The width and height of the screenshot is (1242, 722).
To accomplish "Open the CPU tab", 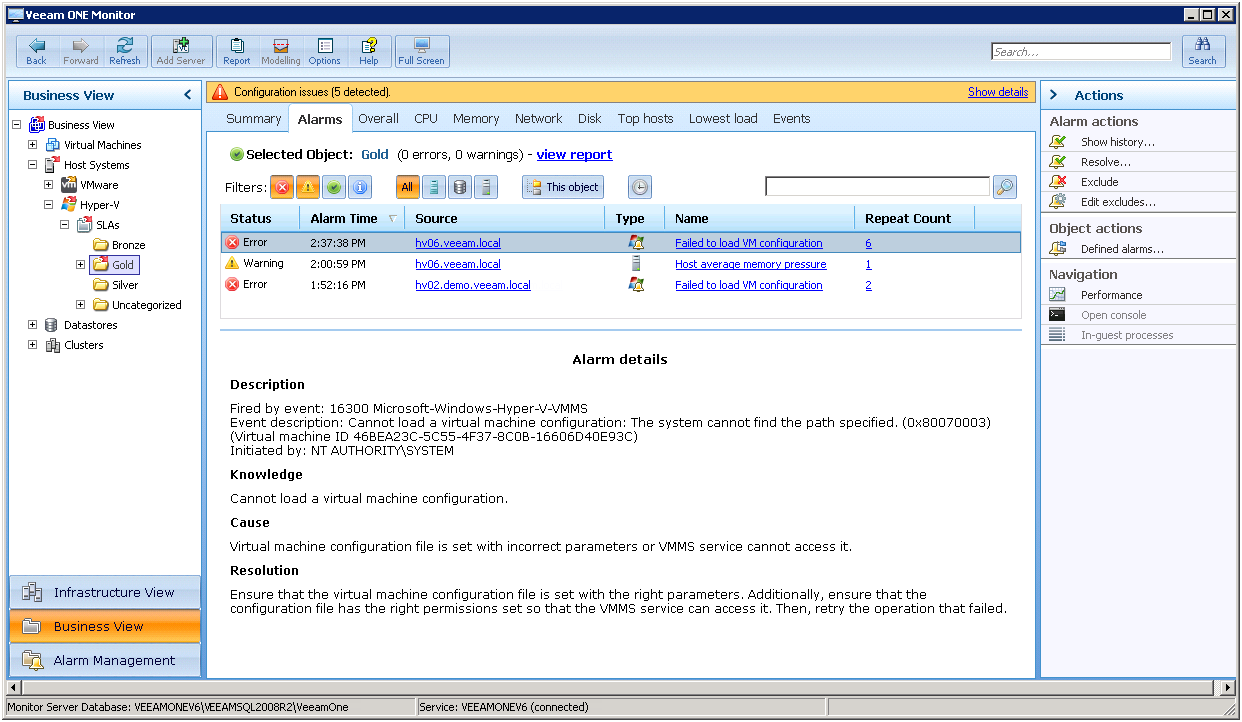I will click(x=426, y=118).
